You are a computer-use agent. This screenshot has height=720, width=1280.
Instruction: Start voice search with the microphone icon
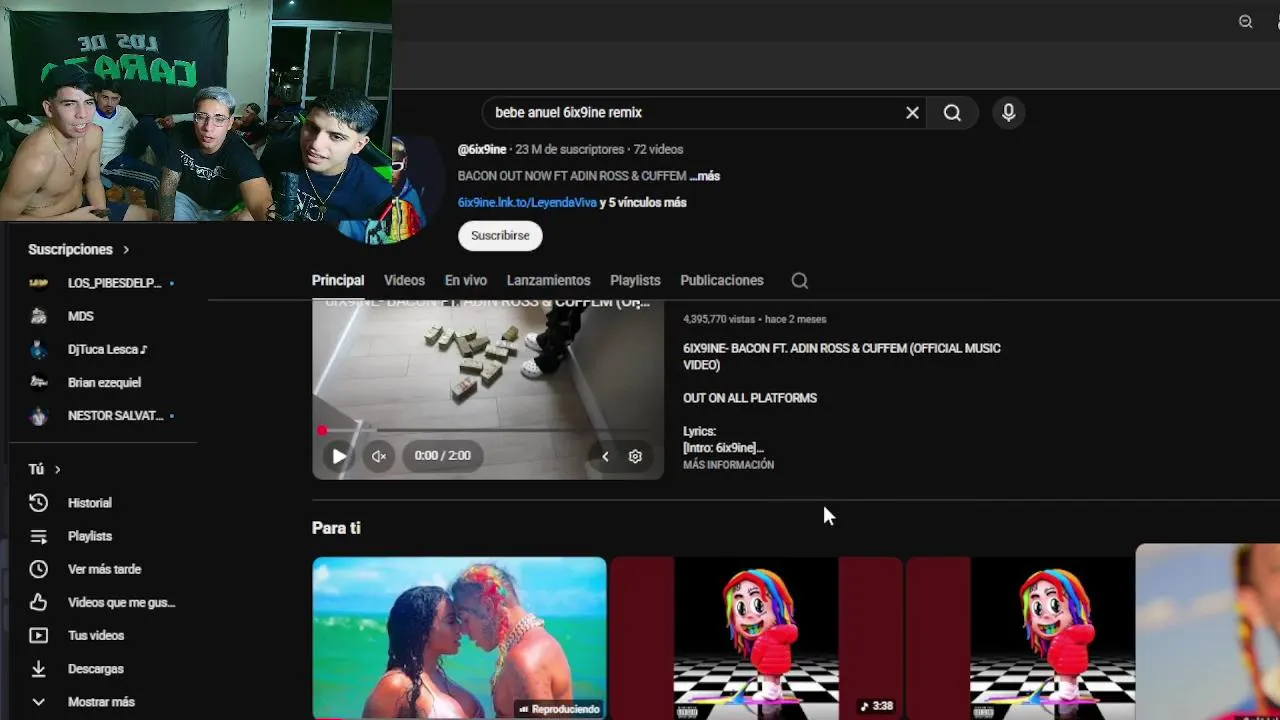(x=1008, y=113)
